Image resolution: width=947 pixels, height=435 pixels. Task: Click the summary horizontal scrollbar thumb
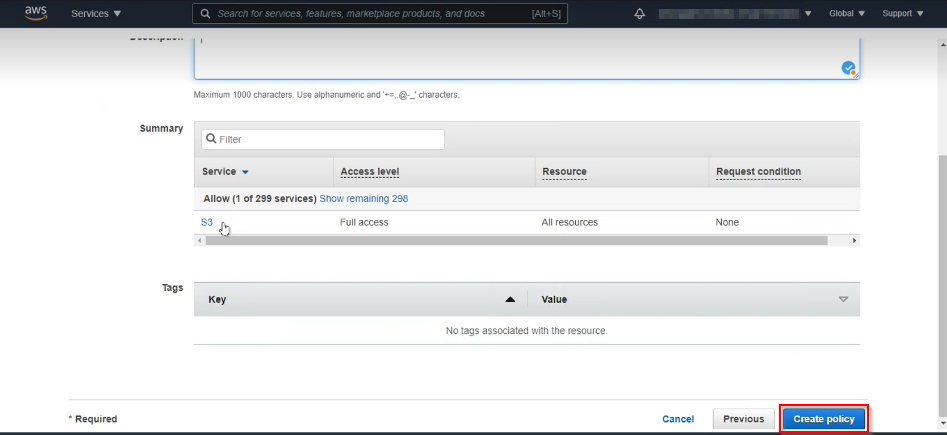(x=516, y=240)
